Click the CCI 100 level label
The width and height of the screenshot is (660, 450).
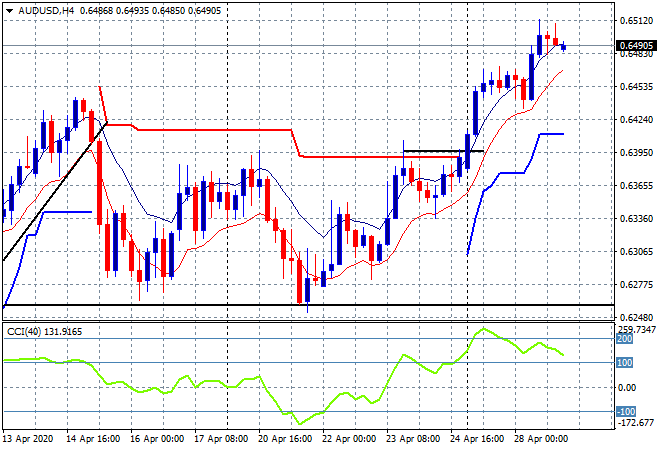[x=625, y=363]
